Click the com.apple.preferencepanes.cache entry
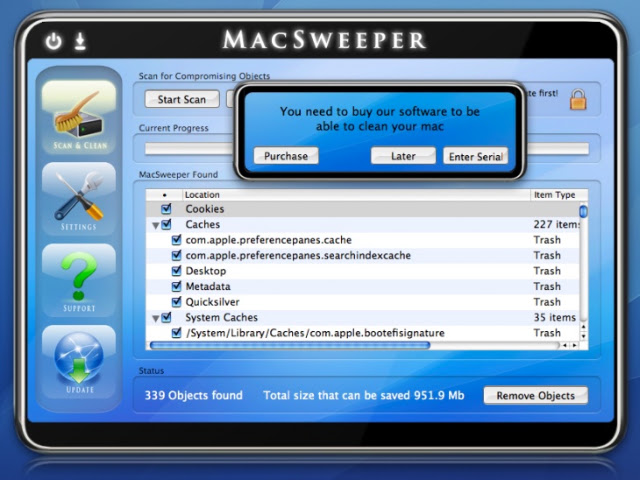The image size is (640, 480). coord(269,240)
